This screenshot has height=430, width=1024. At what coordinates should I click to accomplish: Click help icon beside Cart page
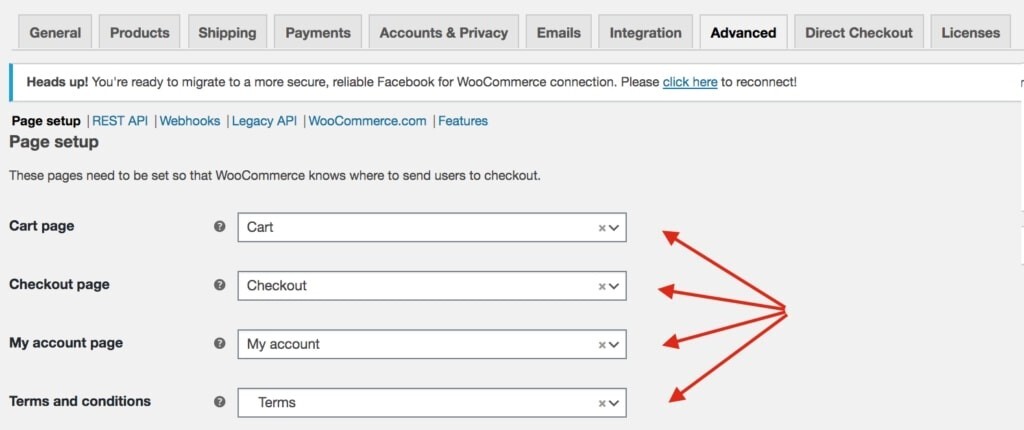220,227
